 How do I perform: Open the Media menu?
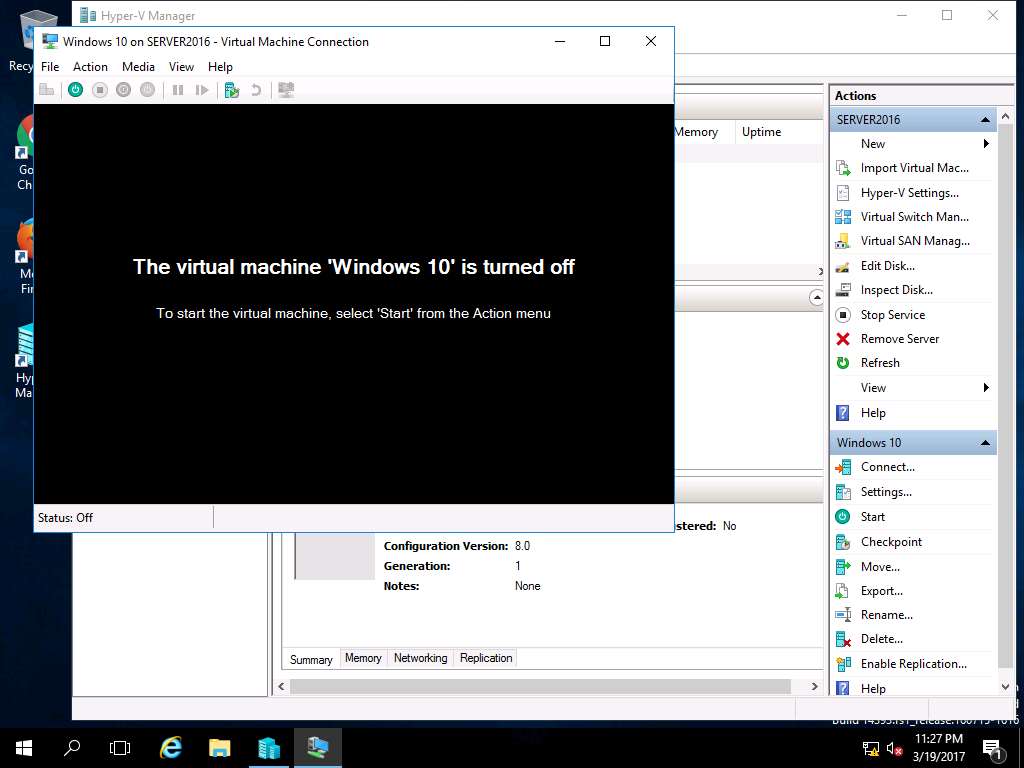[138, 67]
